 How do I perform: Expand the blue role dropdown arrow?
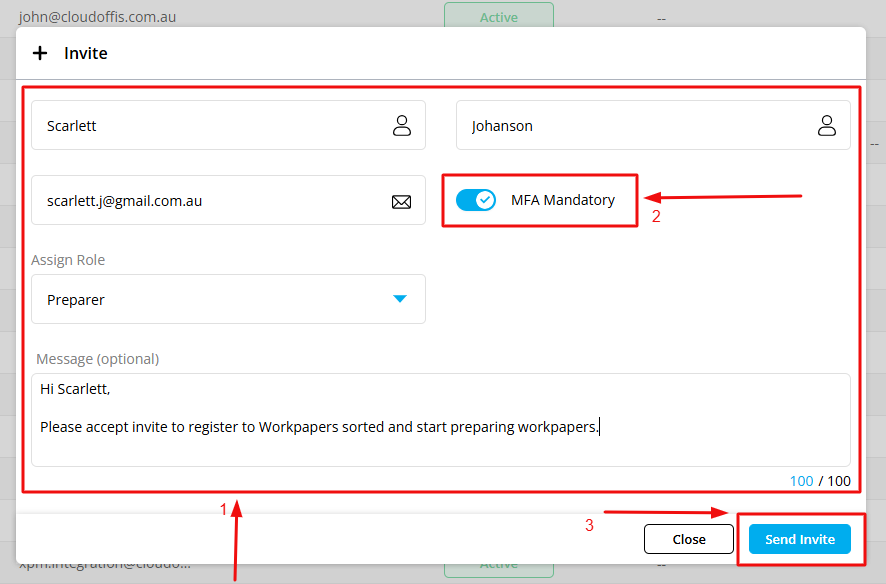(x=400, y=299)
